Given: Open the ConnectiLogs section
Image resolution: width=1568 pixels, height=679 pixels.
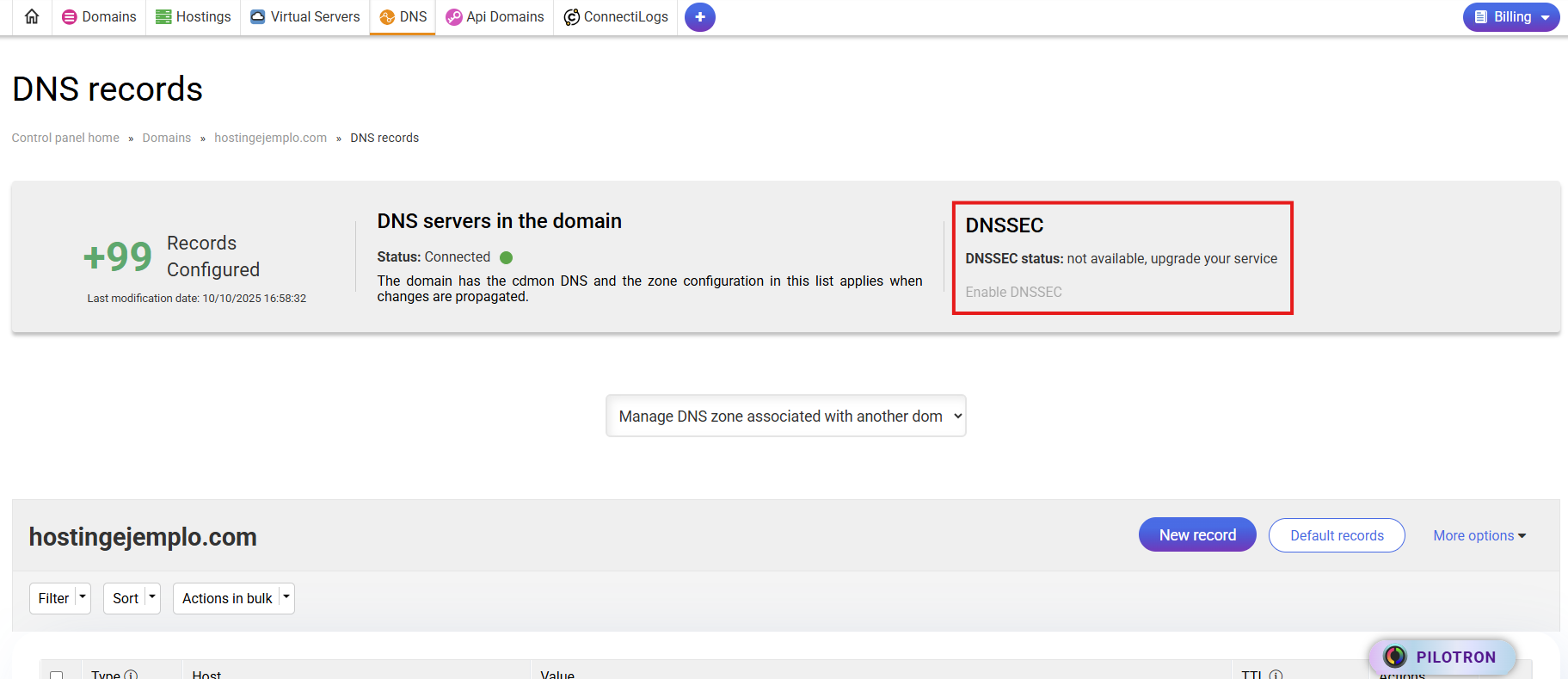Looking at the screenshot, I should [x=616, y=17].
